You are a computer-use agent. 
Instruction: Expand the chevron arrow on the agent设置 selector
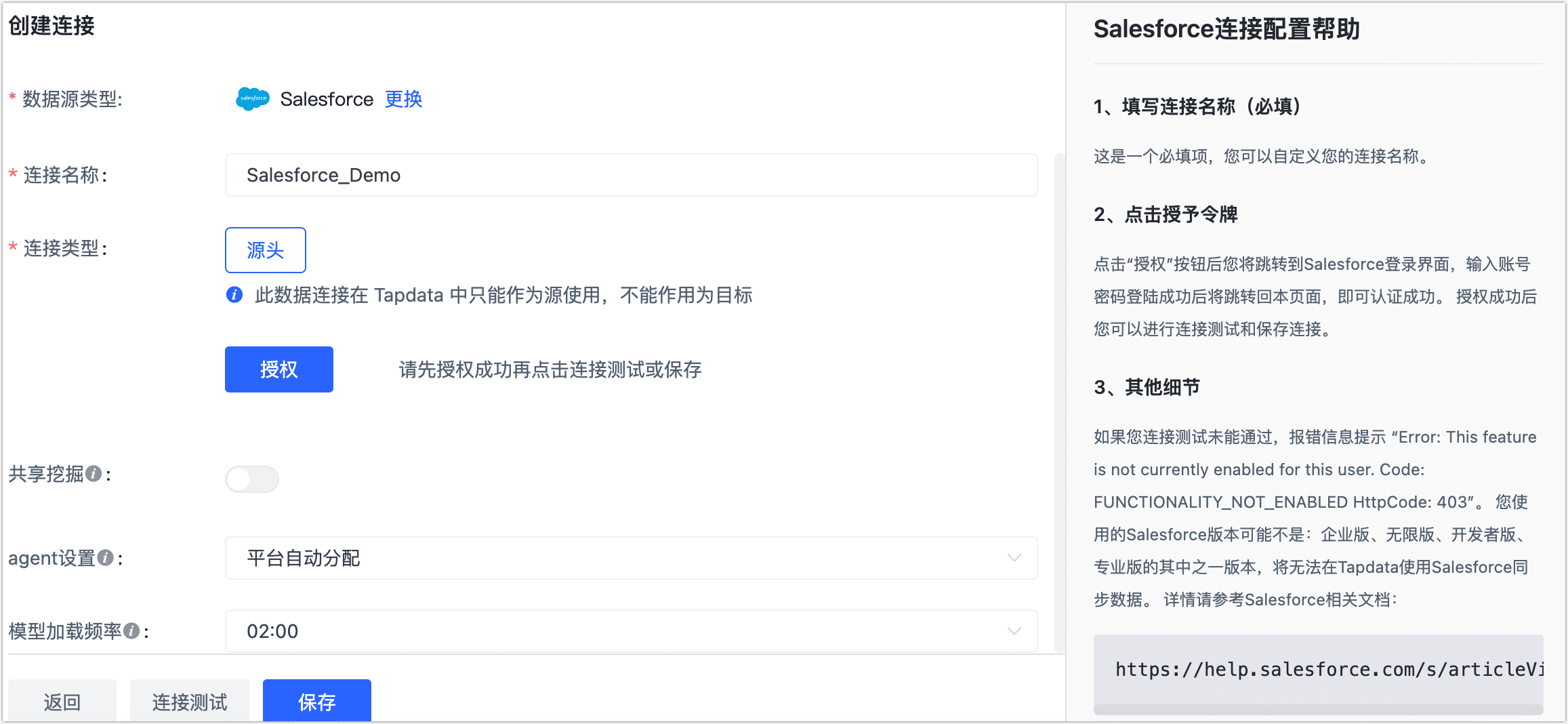pos(1014,558)
